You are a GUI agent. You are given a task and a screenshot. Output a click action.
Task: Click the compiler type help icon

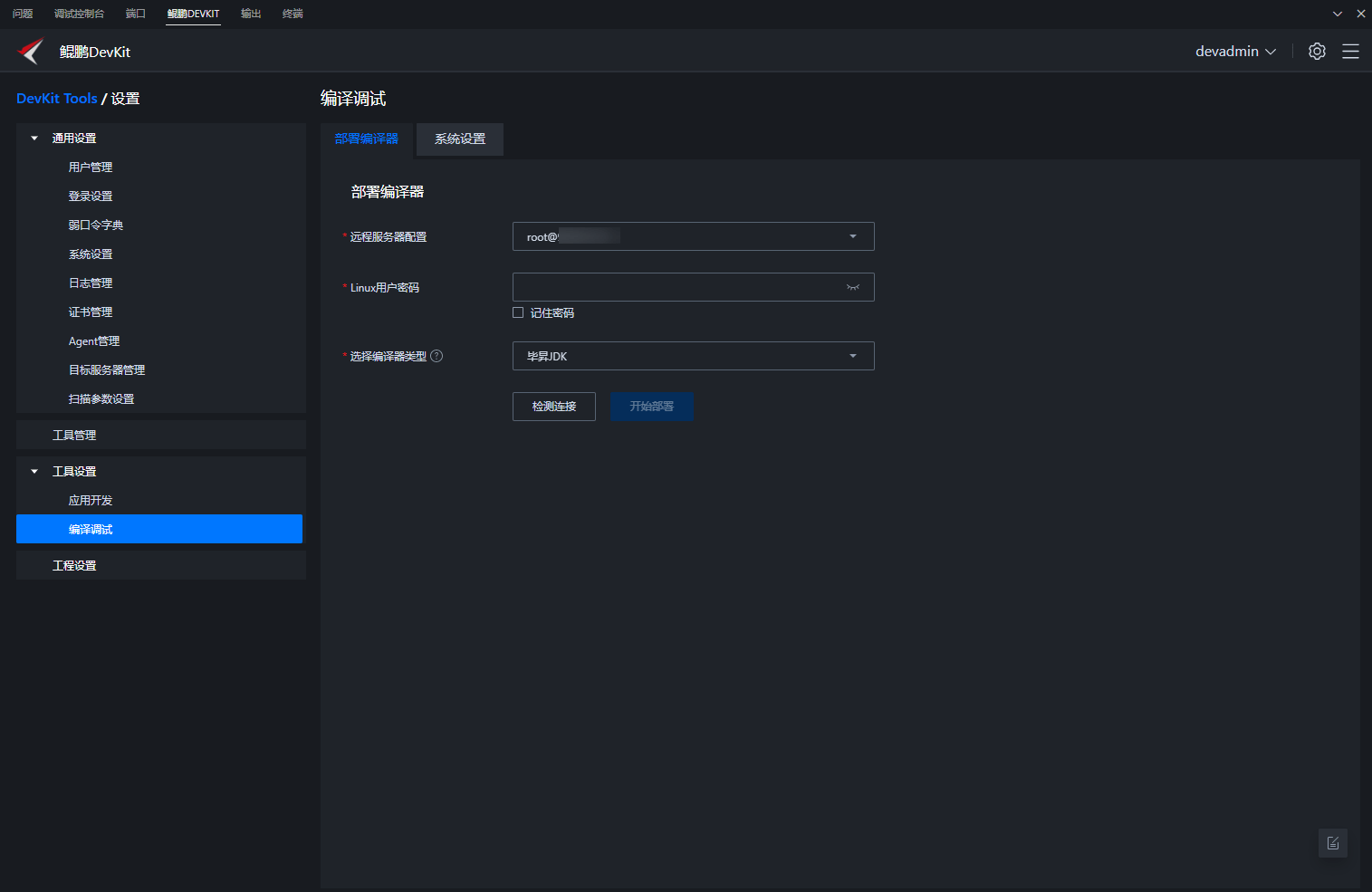pos(437,356)
